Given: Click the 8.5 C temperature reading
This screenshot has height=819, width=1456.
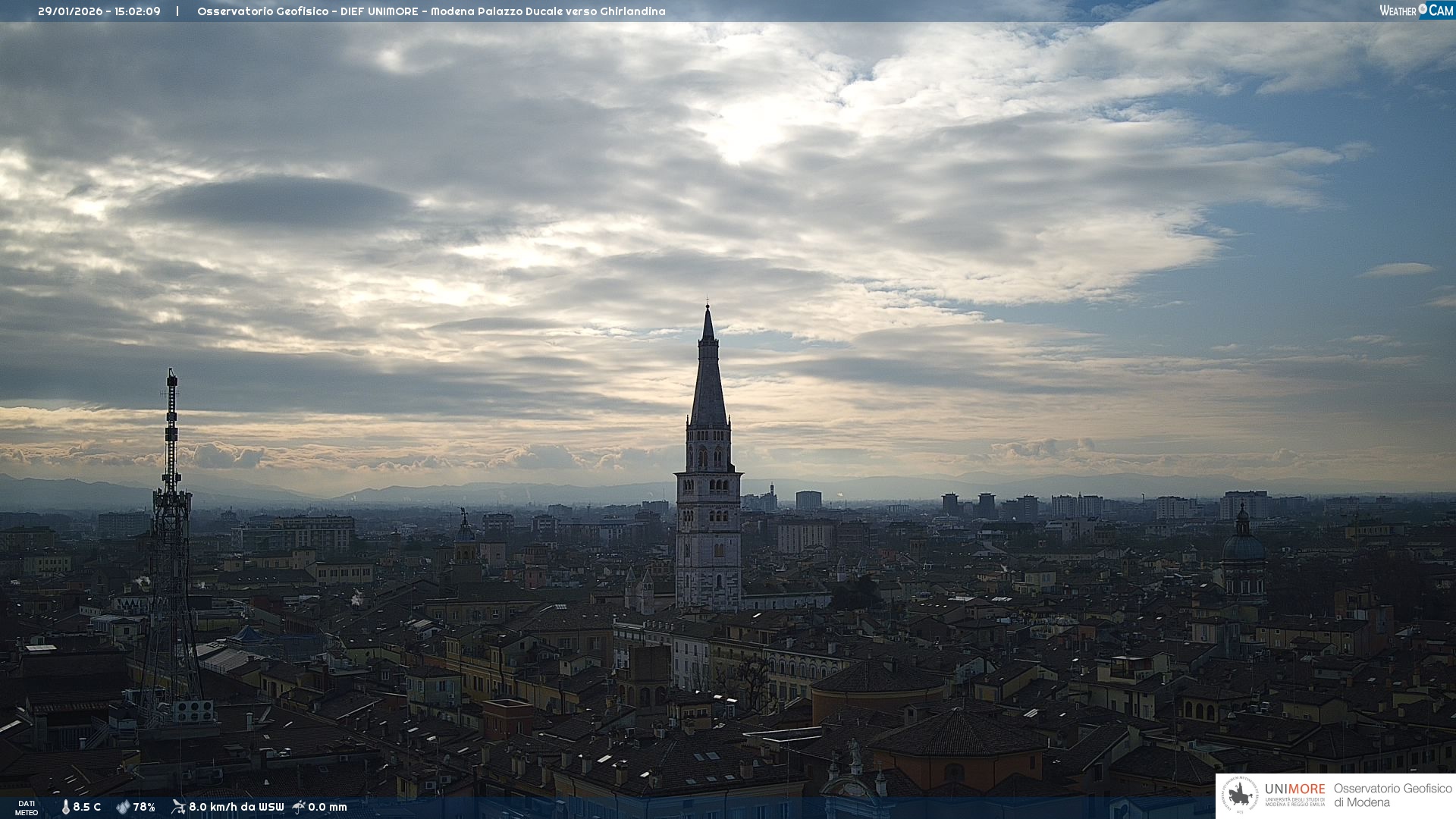Looking at the screenshot, I should (x=87, y=807).
